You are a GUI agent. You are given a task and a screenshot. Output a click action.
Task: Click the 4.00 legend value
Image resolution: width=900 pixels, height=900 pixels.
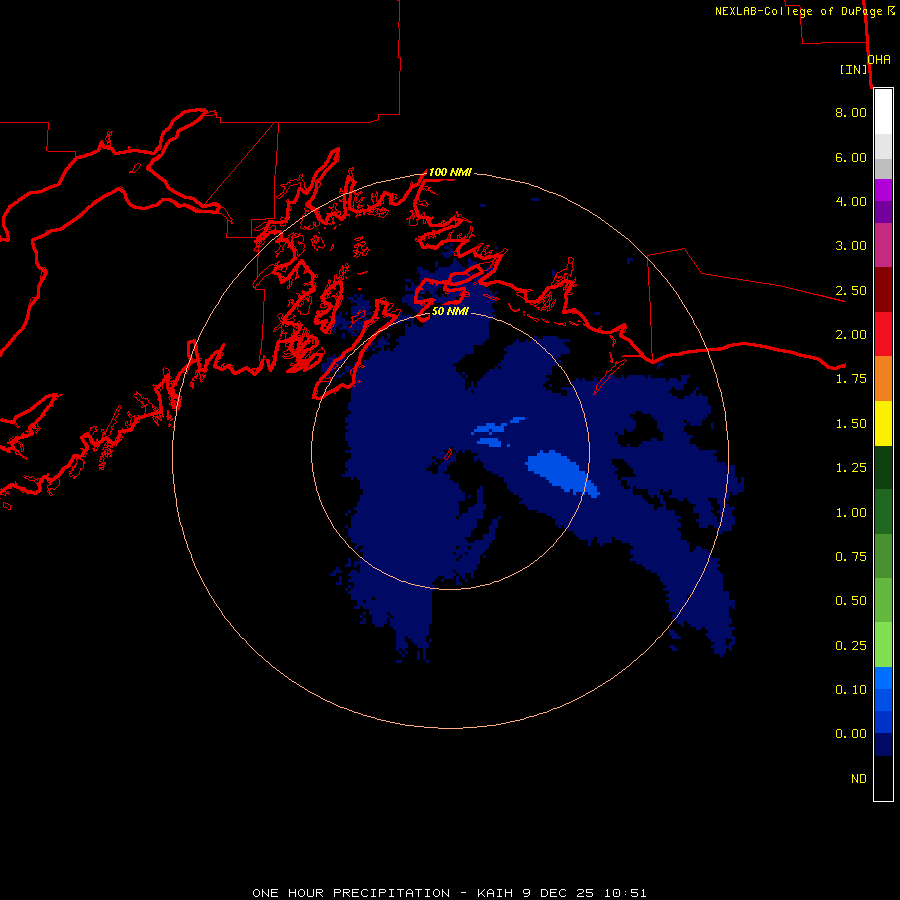coord(851,201)
